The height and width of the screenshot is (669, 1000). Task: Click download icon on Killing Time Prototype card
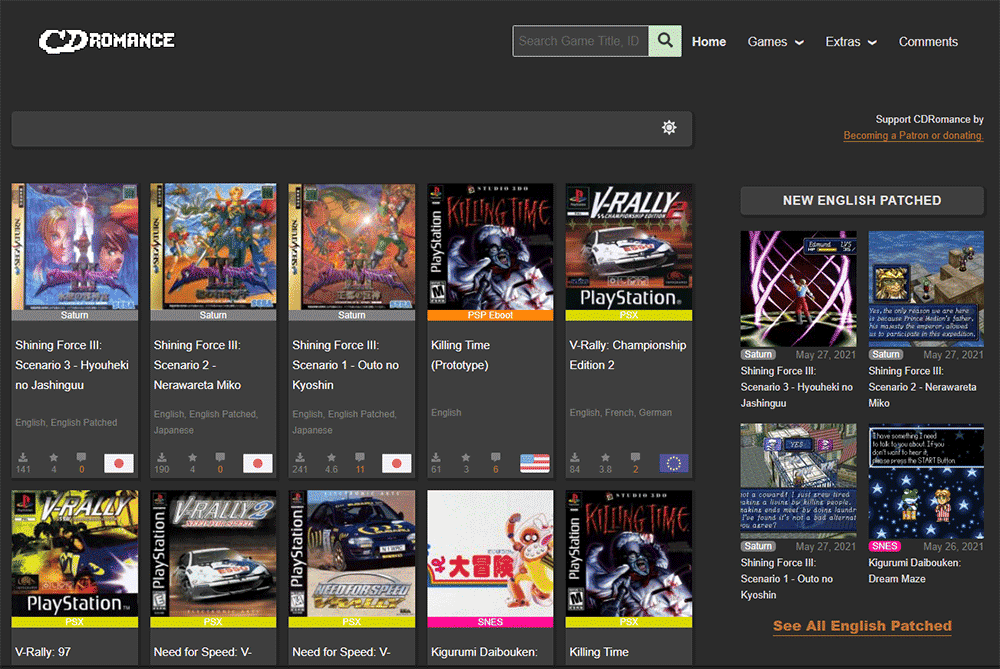436,457
